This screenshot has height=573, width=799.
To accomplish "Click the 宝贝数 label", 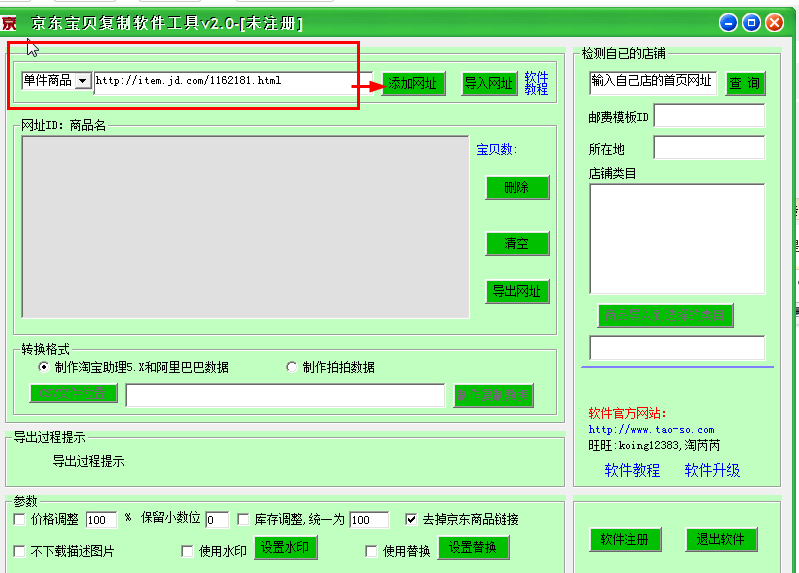I will coord(496,149).
